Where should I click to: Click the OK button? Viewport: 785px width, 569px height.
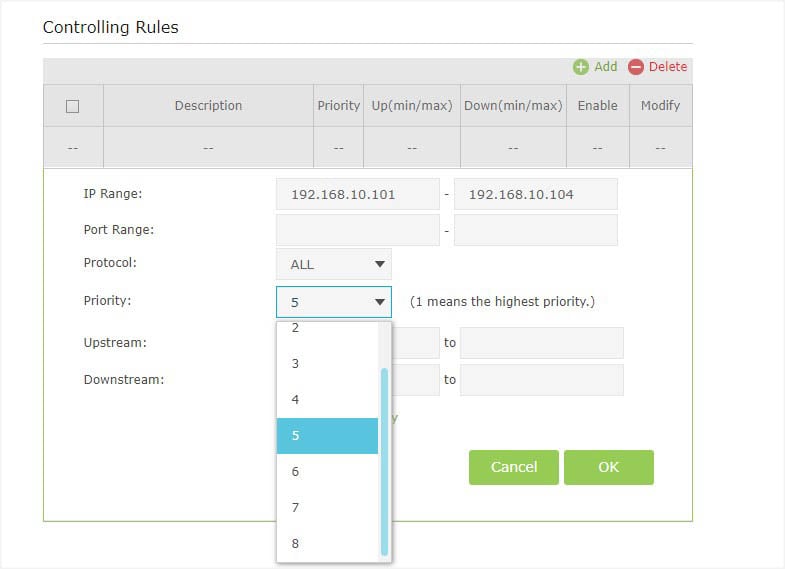[609, 467]
